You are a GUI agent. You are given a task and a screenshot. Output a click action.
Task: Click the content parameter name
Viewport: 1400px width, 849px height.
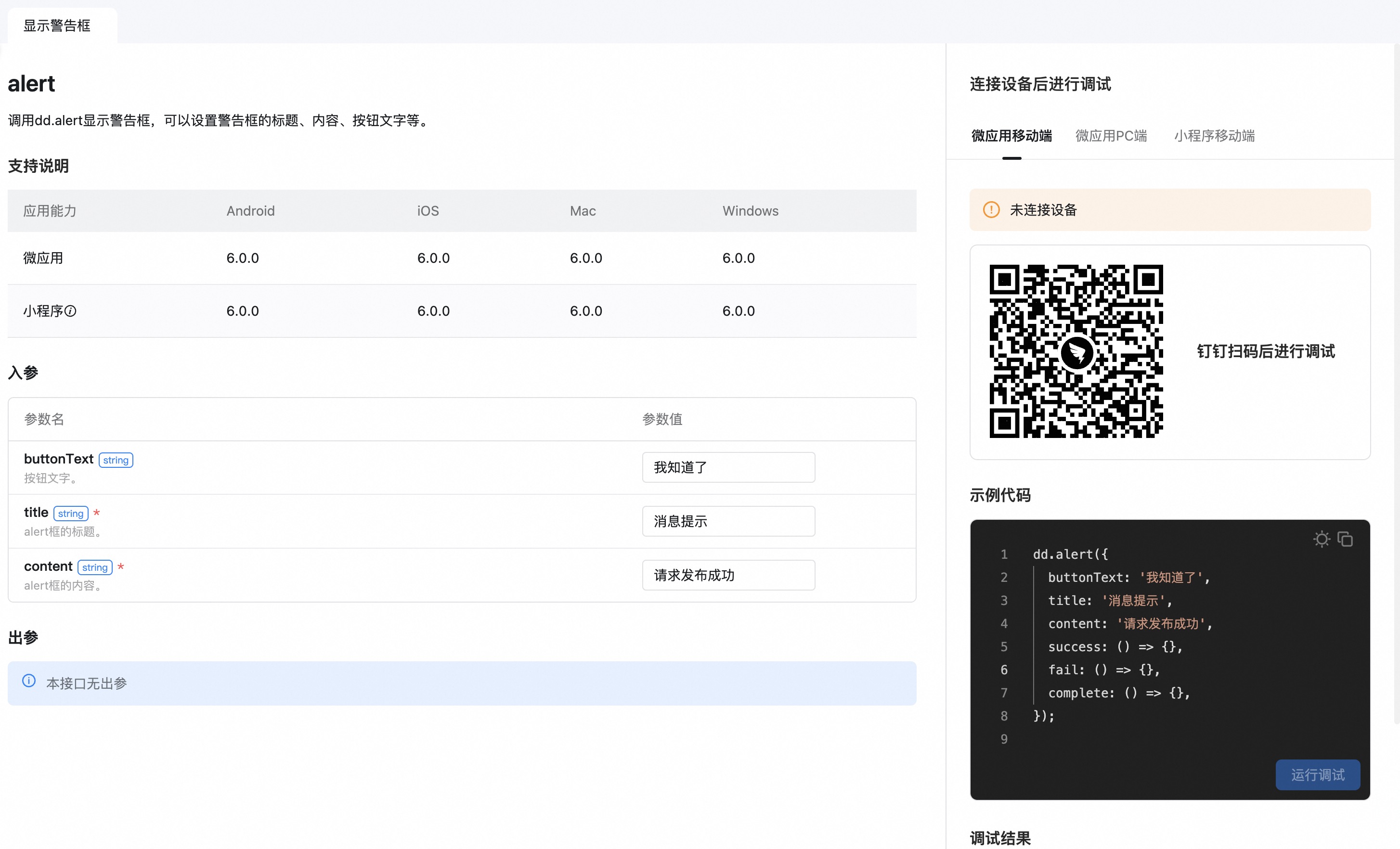click(48, 567)
